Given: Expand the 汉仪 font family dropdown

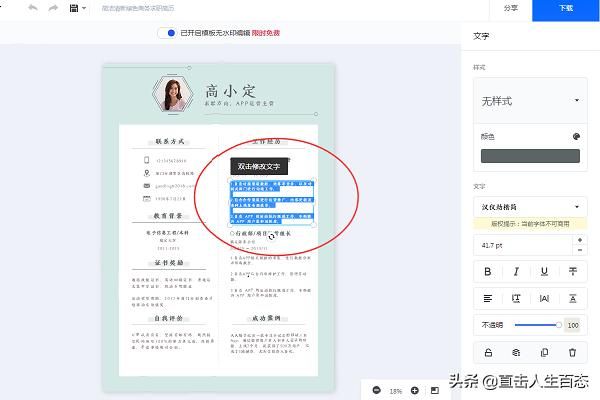Looking at the screenshot, I should point(530,207).
